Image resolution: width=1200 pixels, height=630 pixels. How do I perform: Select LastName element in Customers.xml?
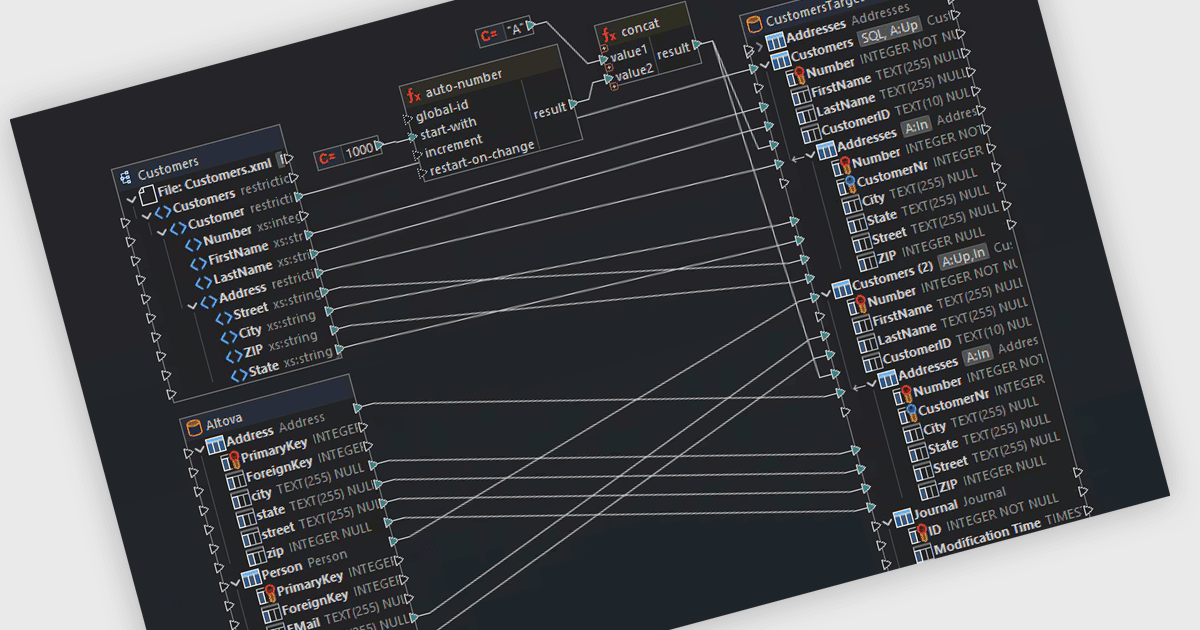pos(241,272)
